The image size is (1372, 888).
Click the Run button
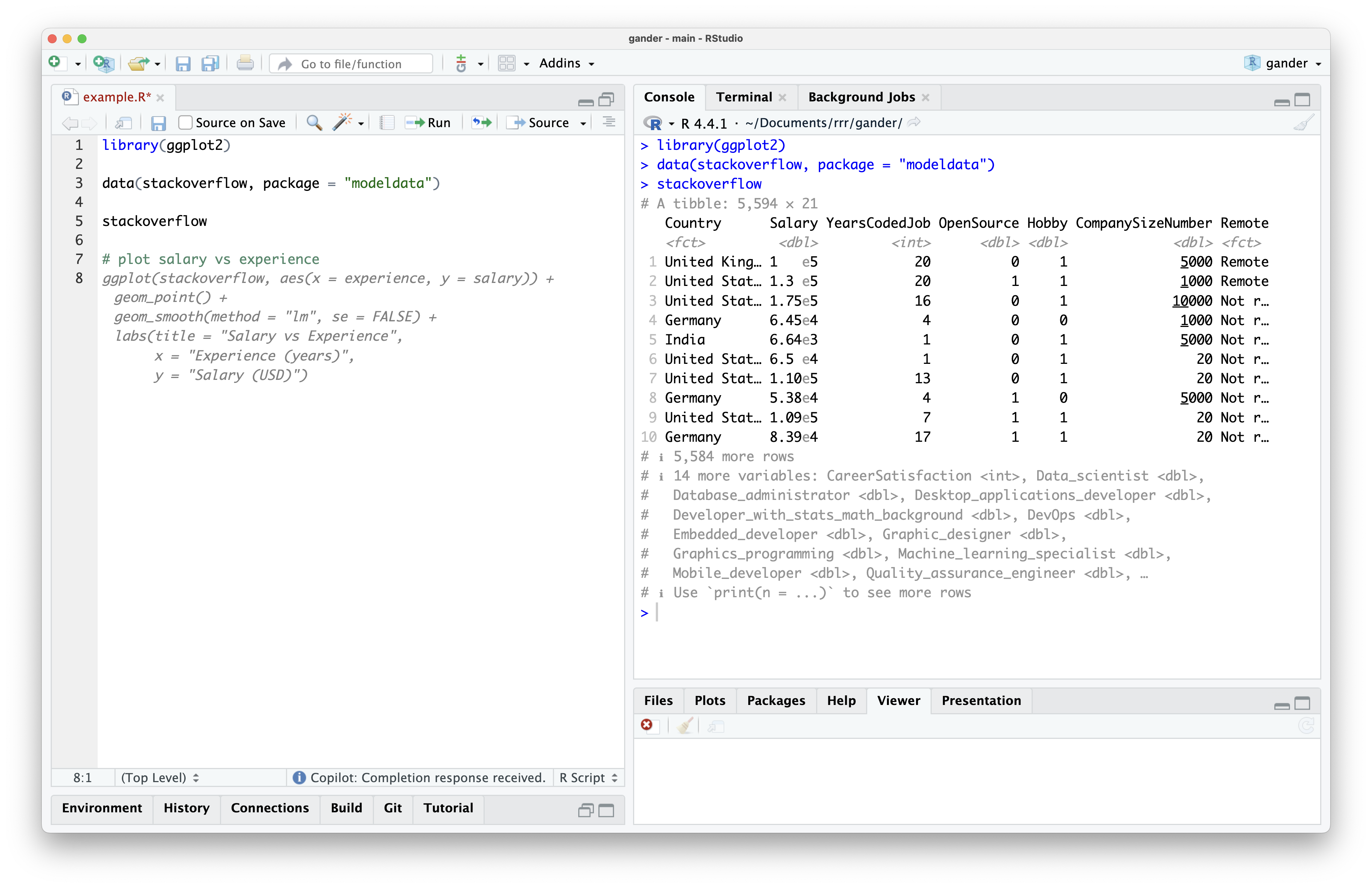pos(428,122)
